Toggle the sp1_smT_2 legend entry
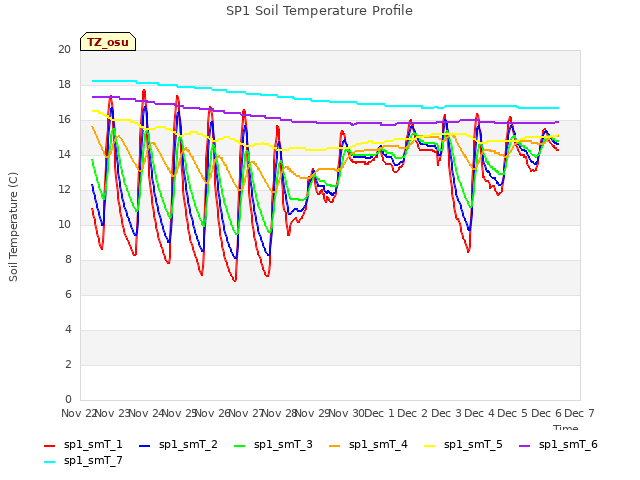Screen dimensions: 640x480 (x=178, y=445)
